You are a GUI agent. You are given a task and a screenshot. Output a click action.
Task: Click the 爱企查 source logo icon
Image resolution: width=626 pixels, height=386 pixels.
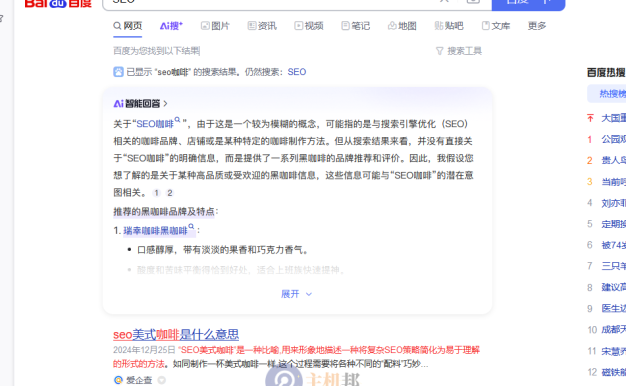tap(118, 380)
